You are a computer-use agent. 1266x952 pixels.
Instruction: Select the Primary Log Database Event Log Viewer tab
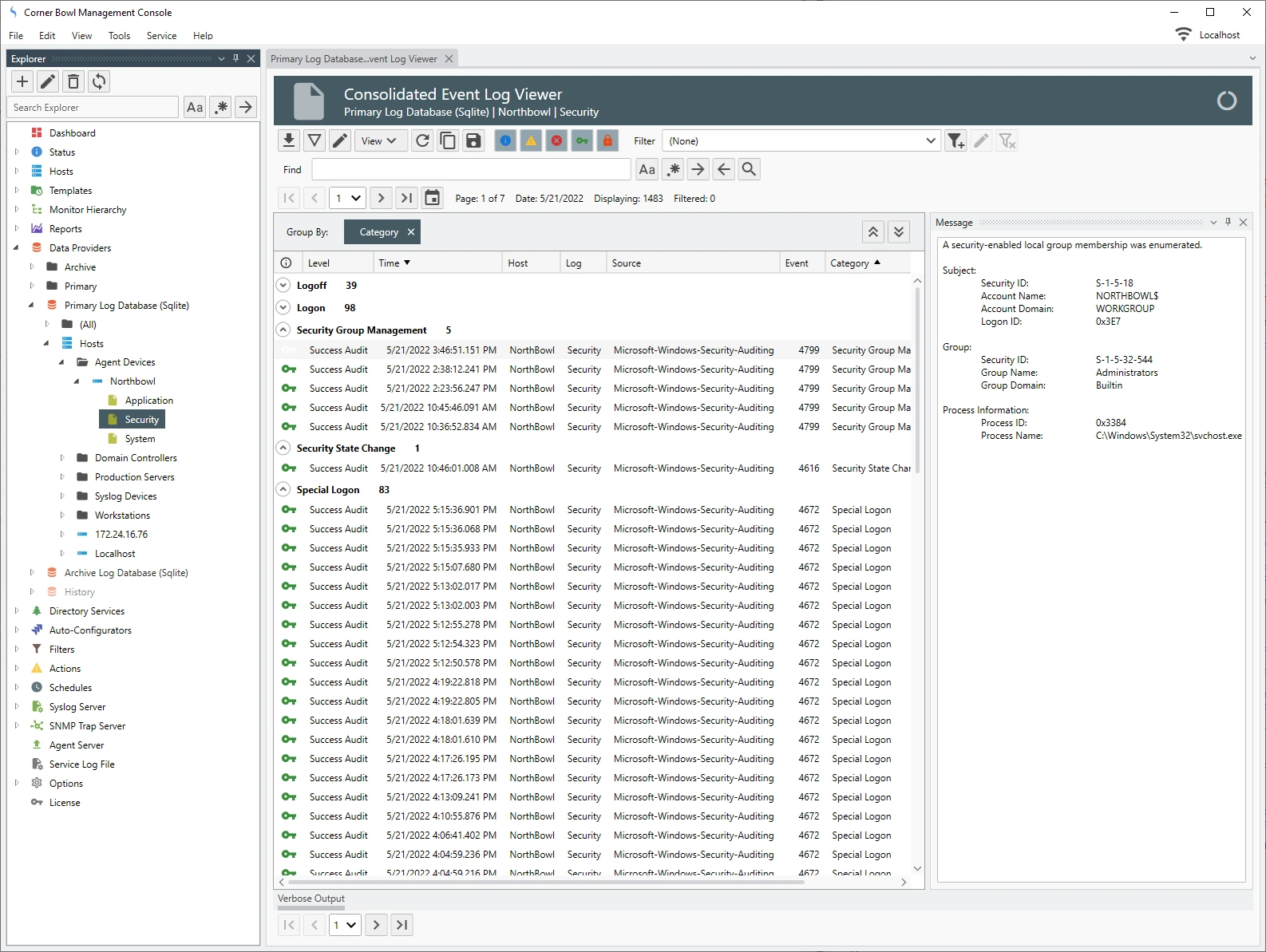pyautogui.click(x=354, y=59)
